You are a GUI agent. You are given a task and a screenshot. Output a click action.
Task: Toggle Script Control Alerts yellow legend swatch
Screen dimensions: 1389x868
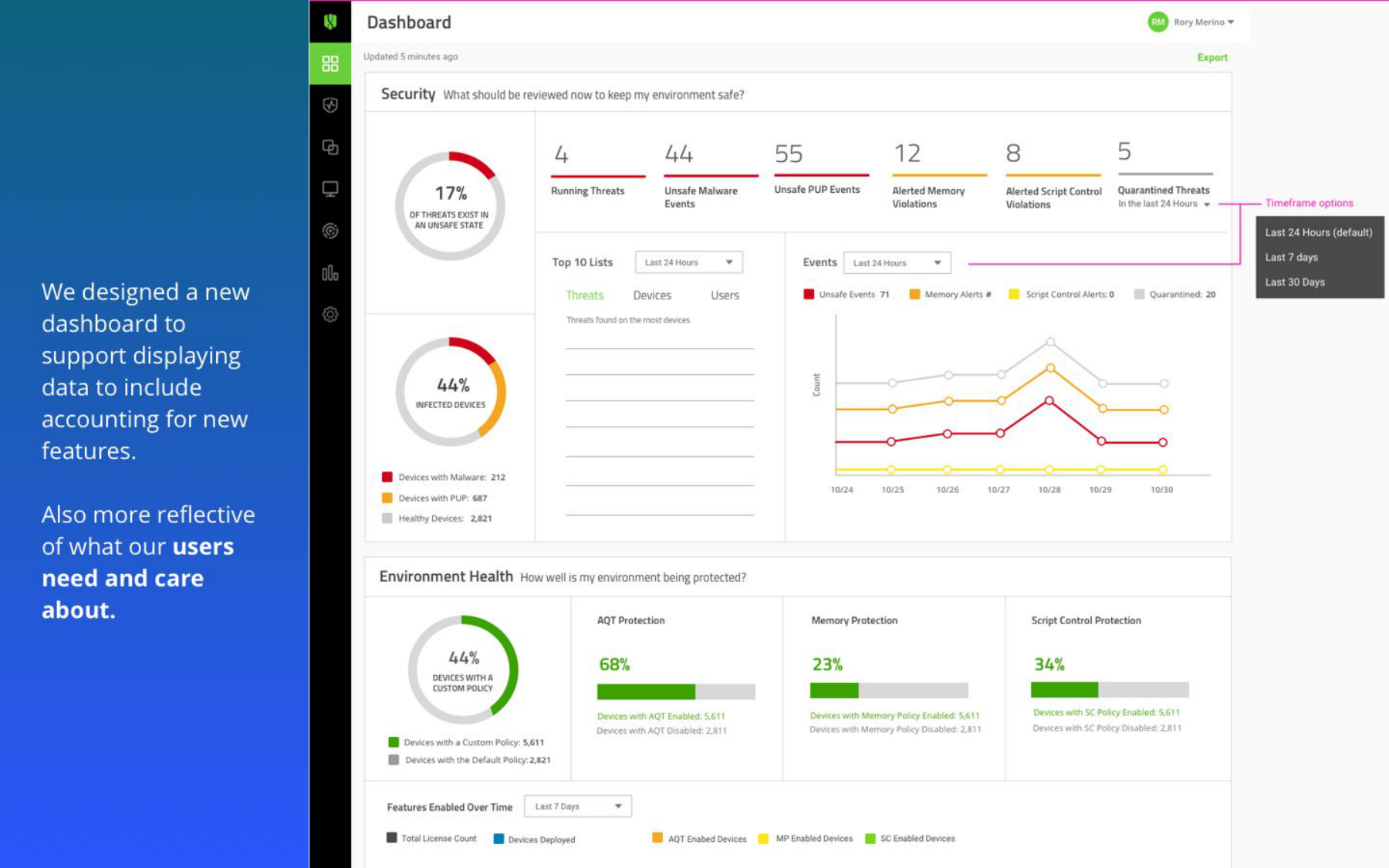pyautogui.click(x=1014, y=294)
